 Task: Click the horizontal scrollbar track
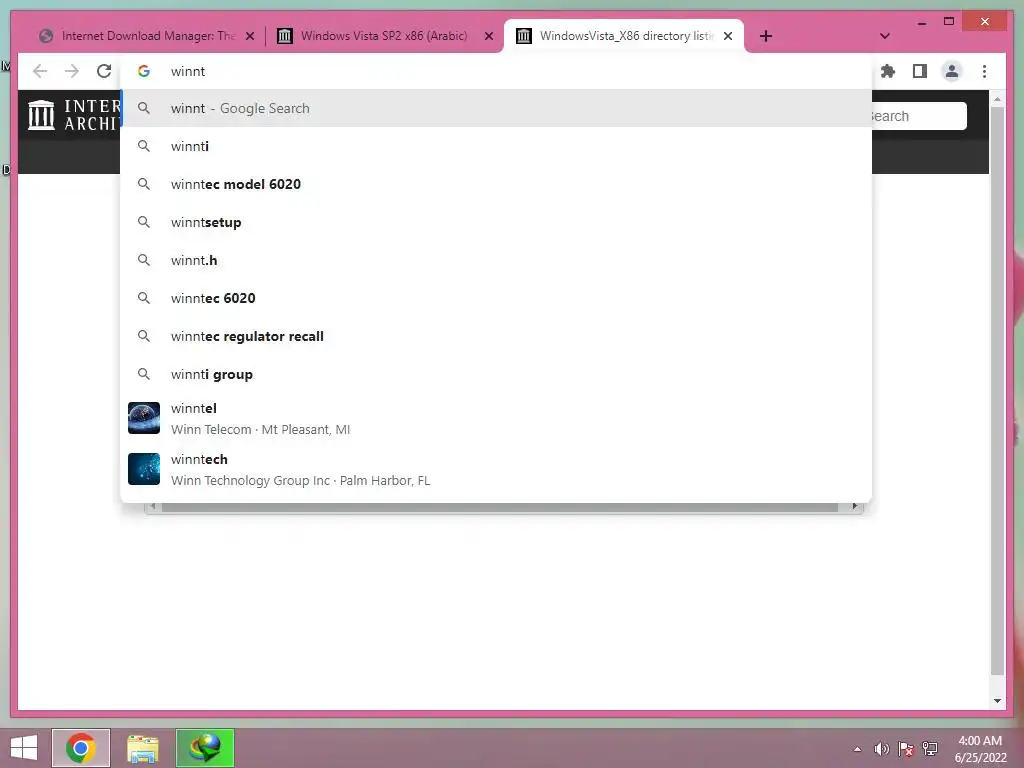coord(500,507)
